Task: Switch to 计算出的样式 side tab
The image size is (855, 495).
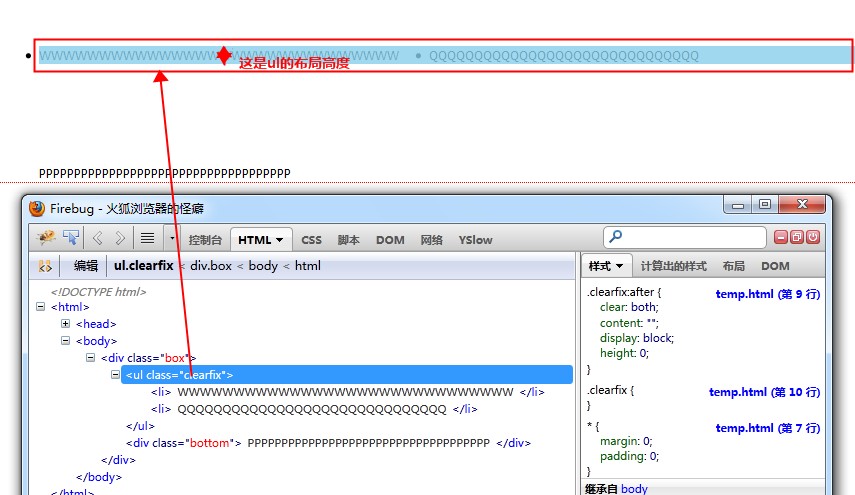Action: pyautogui.click(x=673, y=266)
